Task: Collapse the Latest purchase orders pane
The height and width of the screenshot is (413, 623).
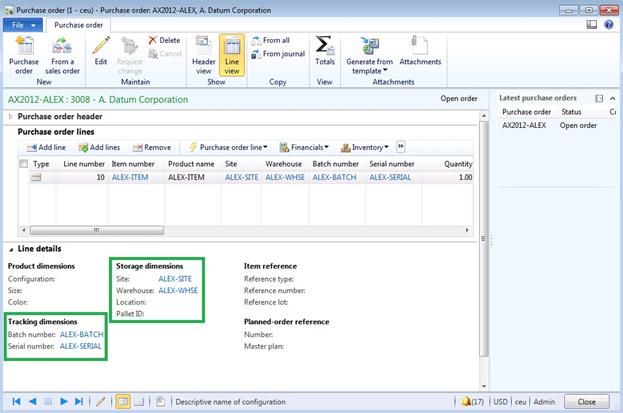Action: [x=612, y=98]
